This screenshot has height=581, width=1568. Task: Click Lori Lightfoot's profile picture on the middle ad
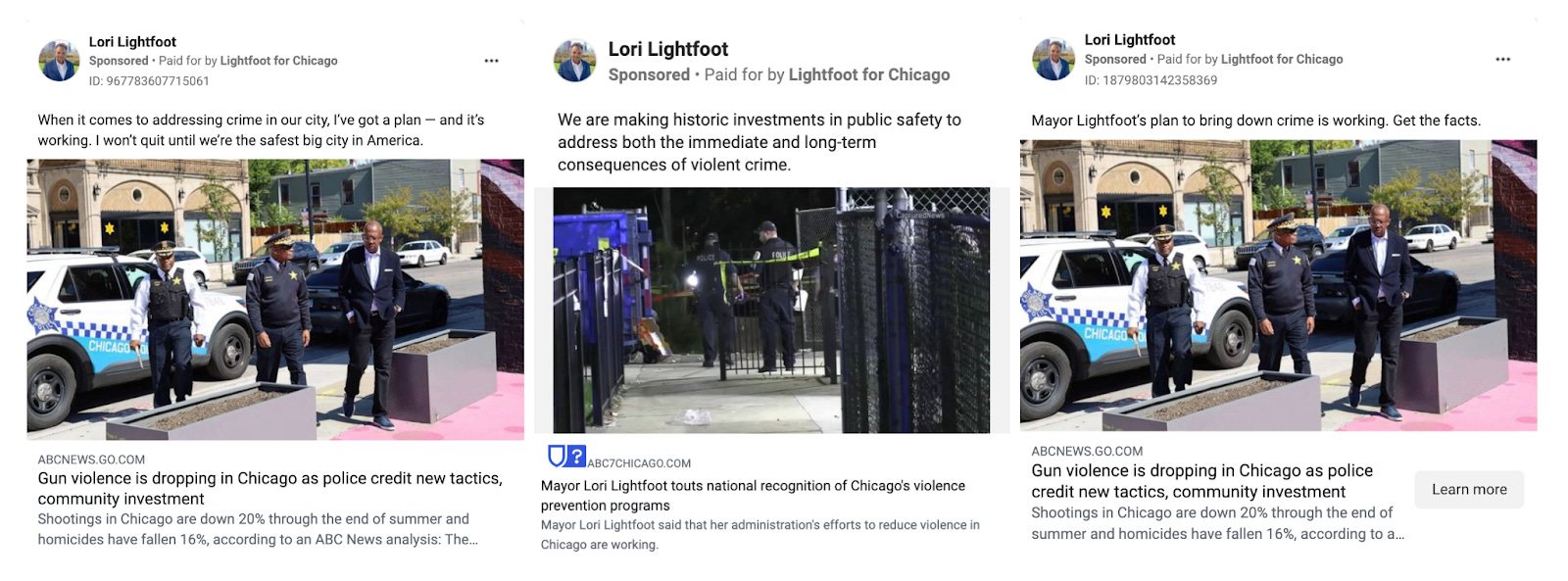pyautogui.click(x=574, y=61)
